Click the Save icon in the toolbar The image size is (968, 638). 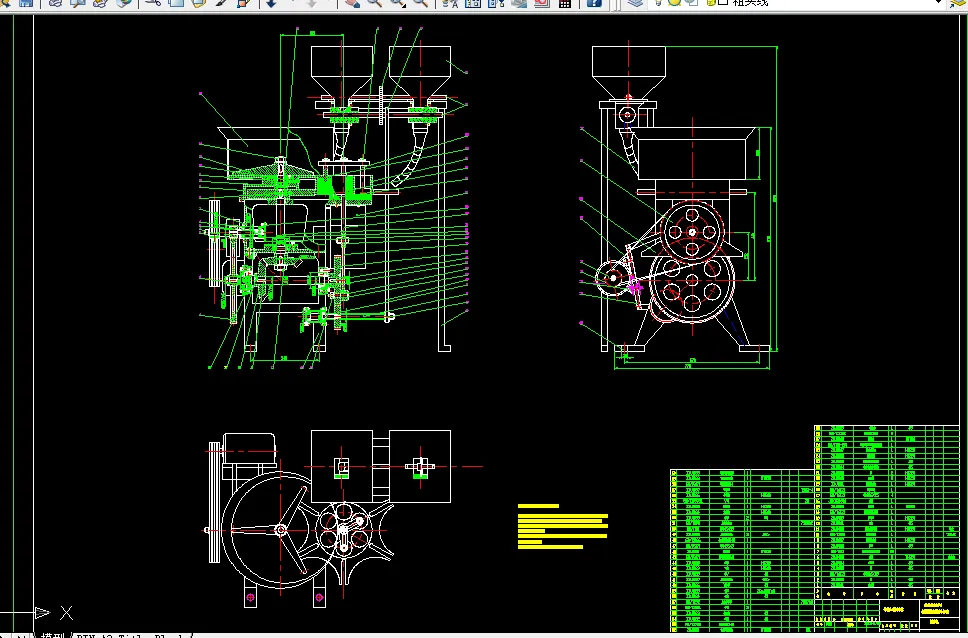pyautogui.click(x=26, y=3)
